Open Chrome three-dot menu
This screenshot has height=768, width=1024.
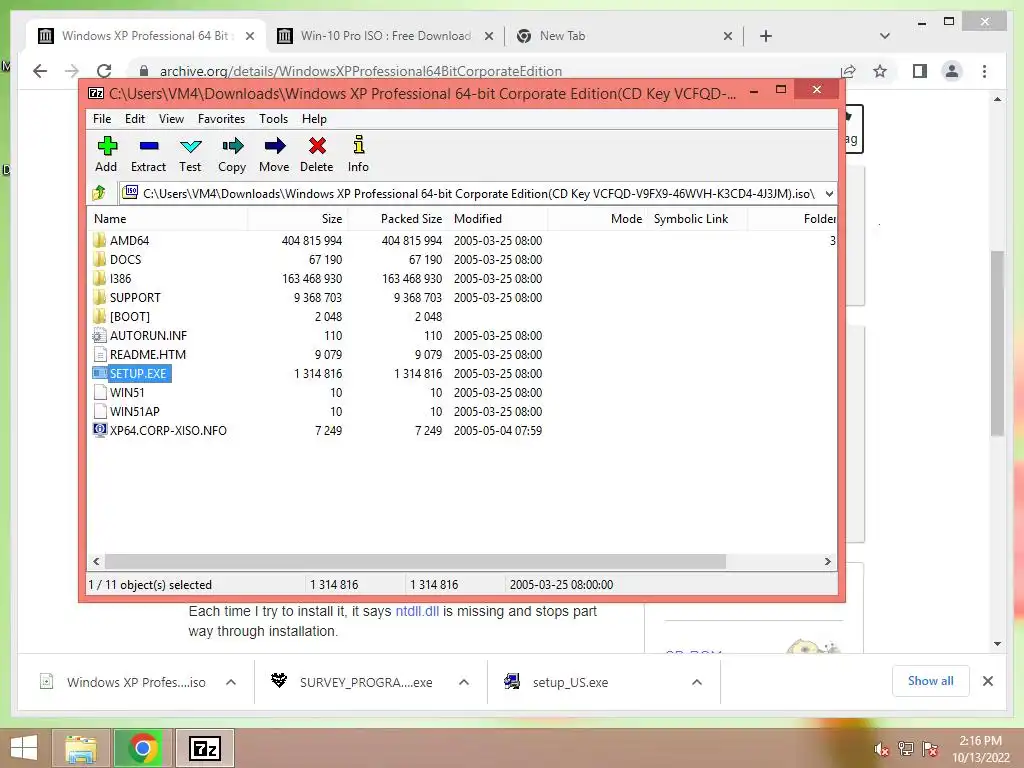(984, 71)
